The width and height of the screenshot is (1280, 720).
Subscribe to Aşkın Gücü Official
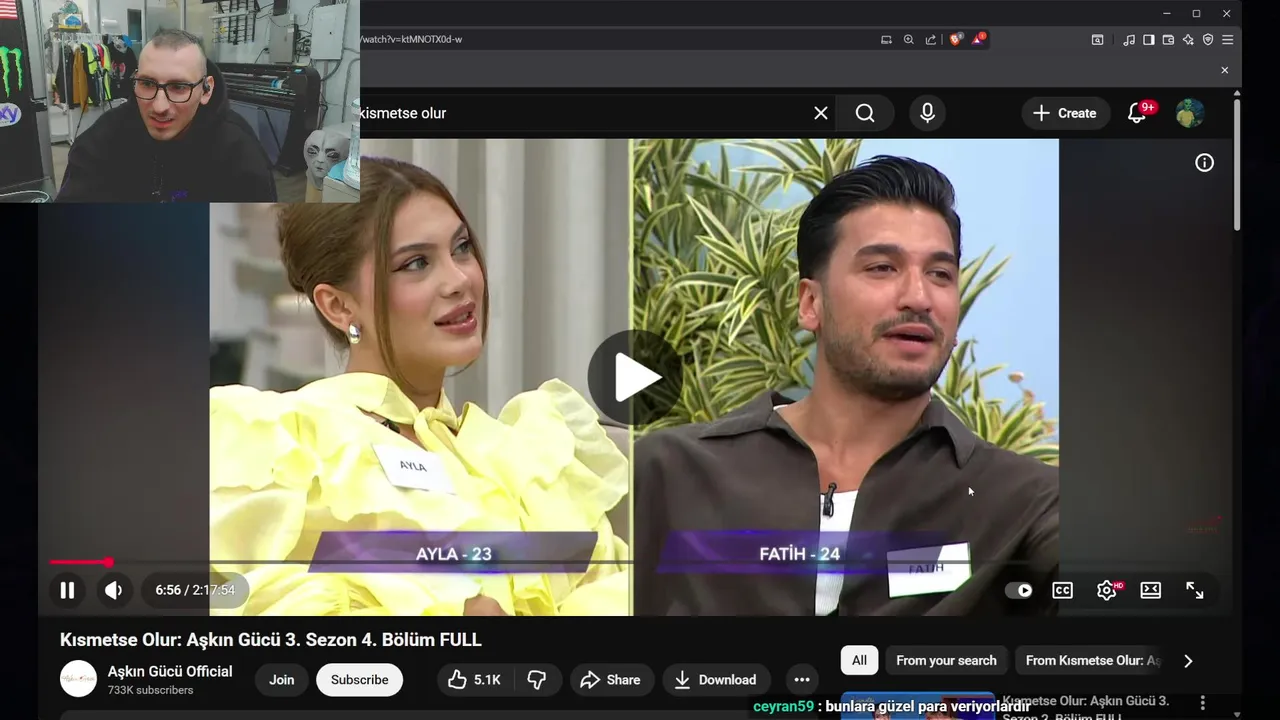click(359, 680)
